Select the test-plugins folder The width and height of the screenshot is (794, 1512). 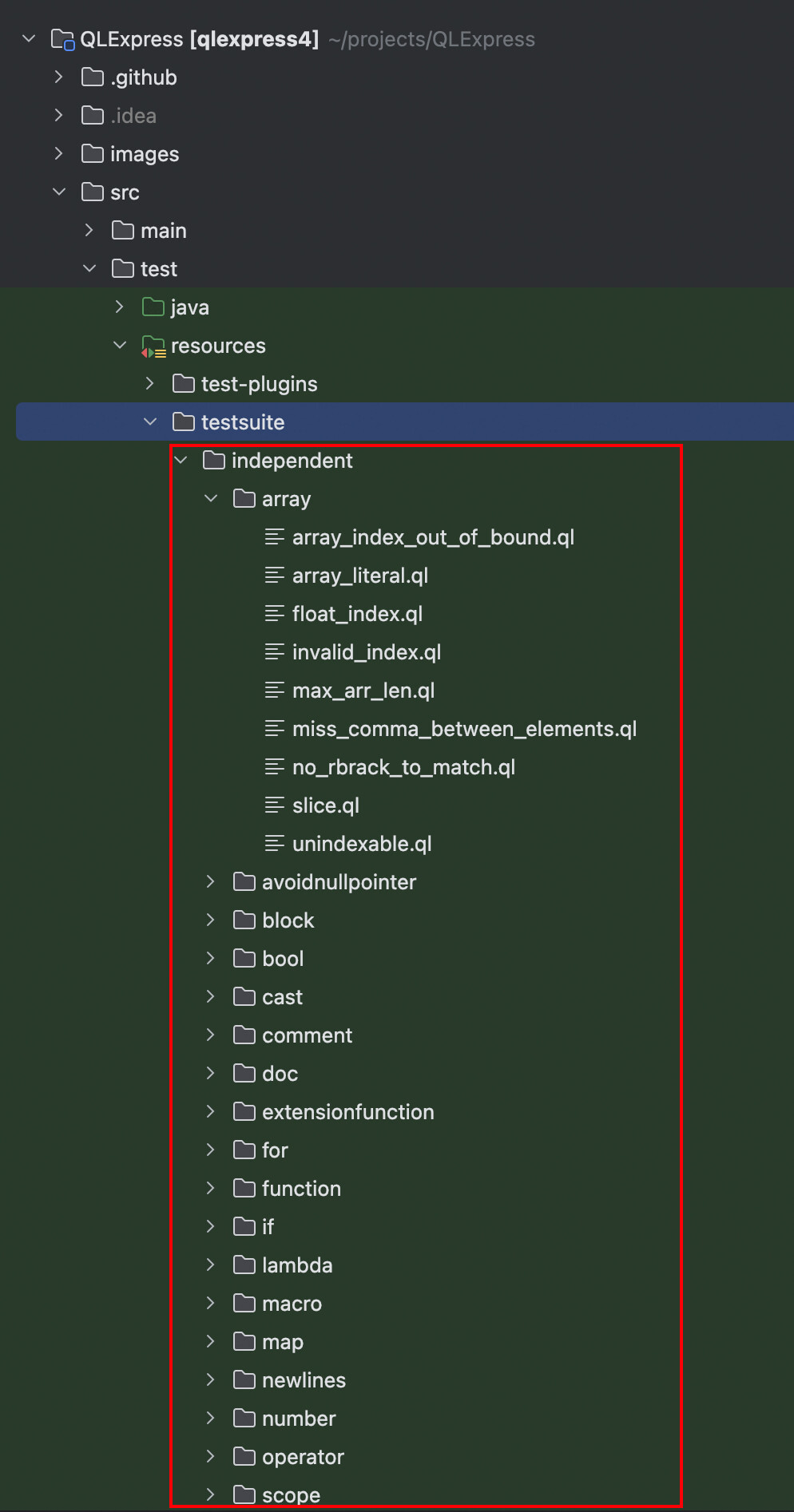[259, 384]
